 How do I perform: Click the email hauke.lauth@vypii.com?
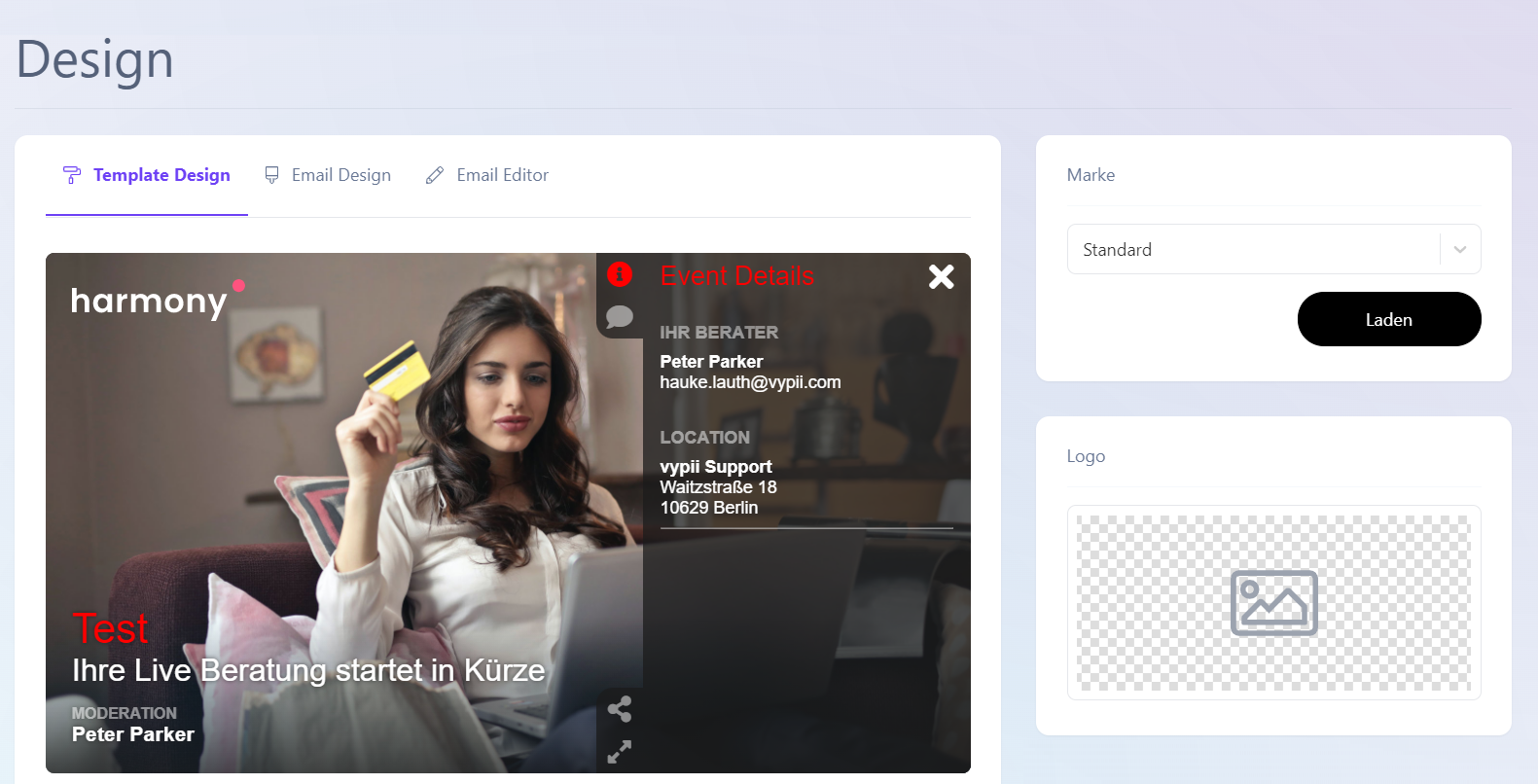click(x=750, y=382)
